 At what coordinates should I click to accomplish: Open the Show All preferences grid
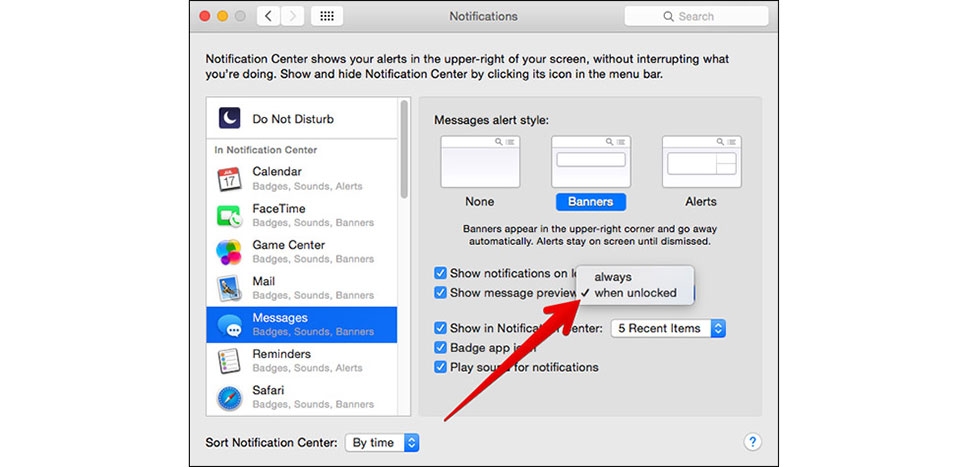(x=327, y=16)
